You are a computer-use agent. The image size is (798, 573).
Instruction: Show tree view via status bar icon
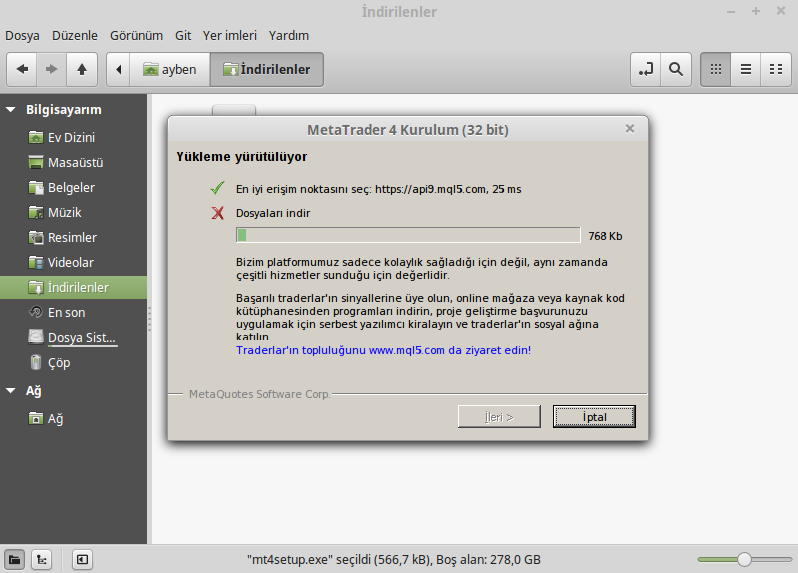42,560
